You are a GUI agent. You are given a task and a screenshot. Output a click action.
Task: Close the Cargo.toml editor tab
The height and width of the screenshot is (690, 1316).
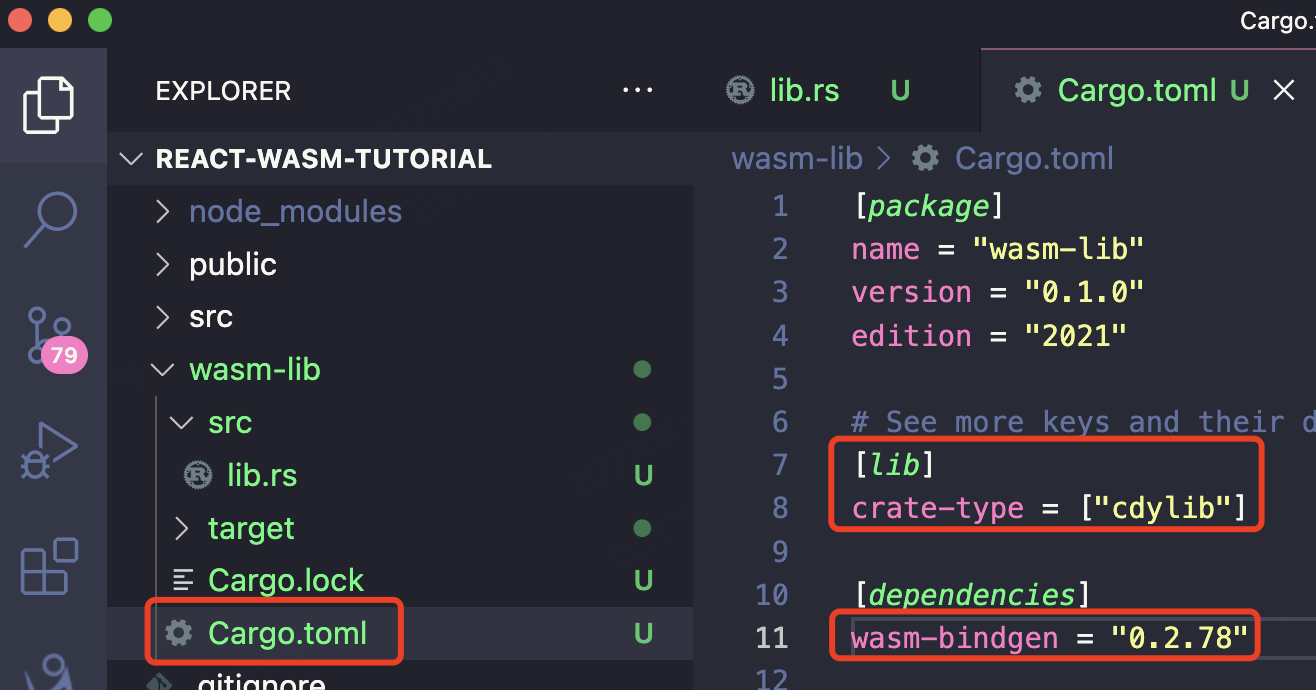point(1284,91)
